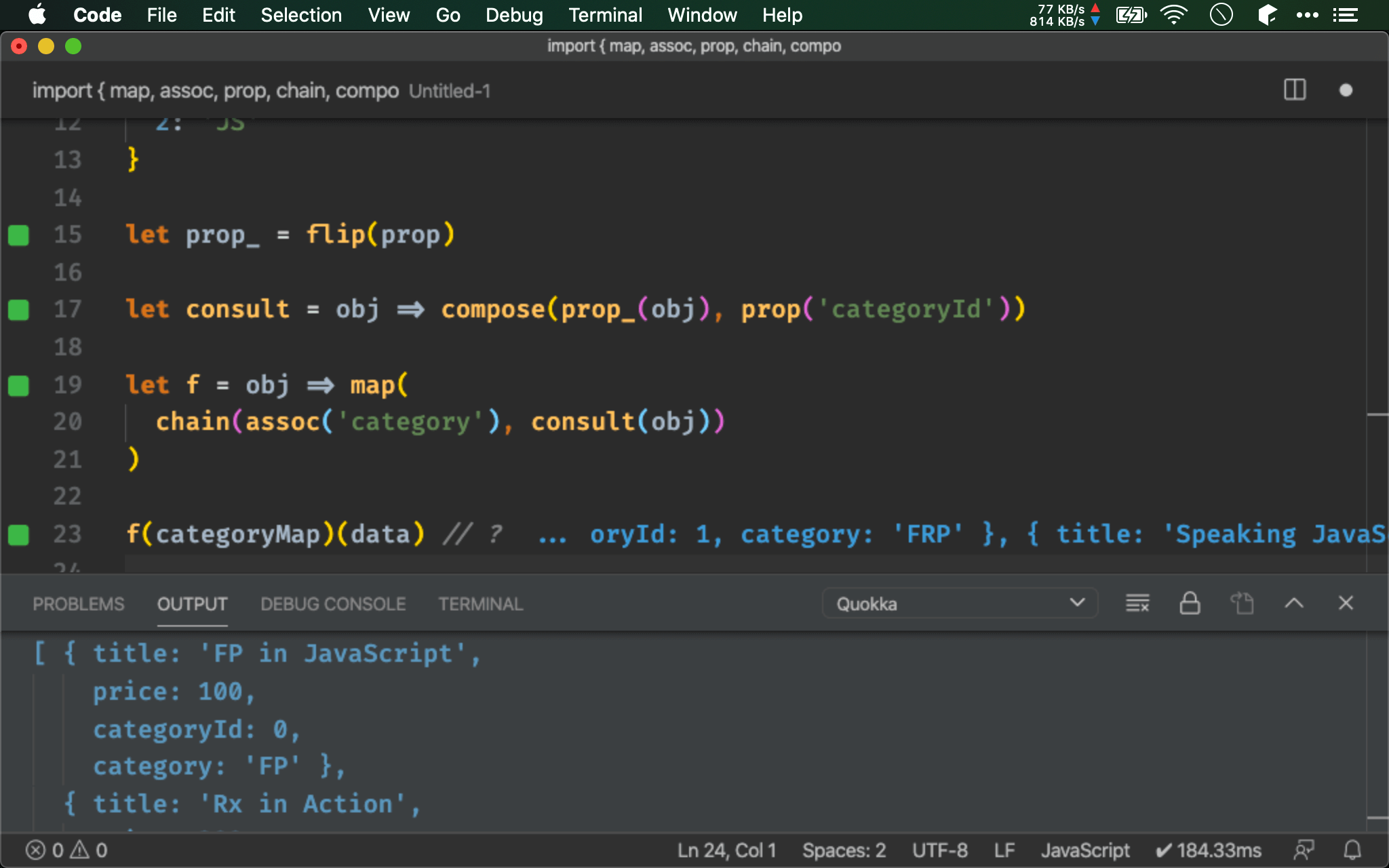Open the File menu
The image size is (1389, 868).
pyautogui.click(x=161, y=15)
